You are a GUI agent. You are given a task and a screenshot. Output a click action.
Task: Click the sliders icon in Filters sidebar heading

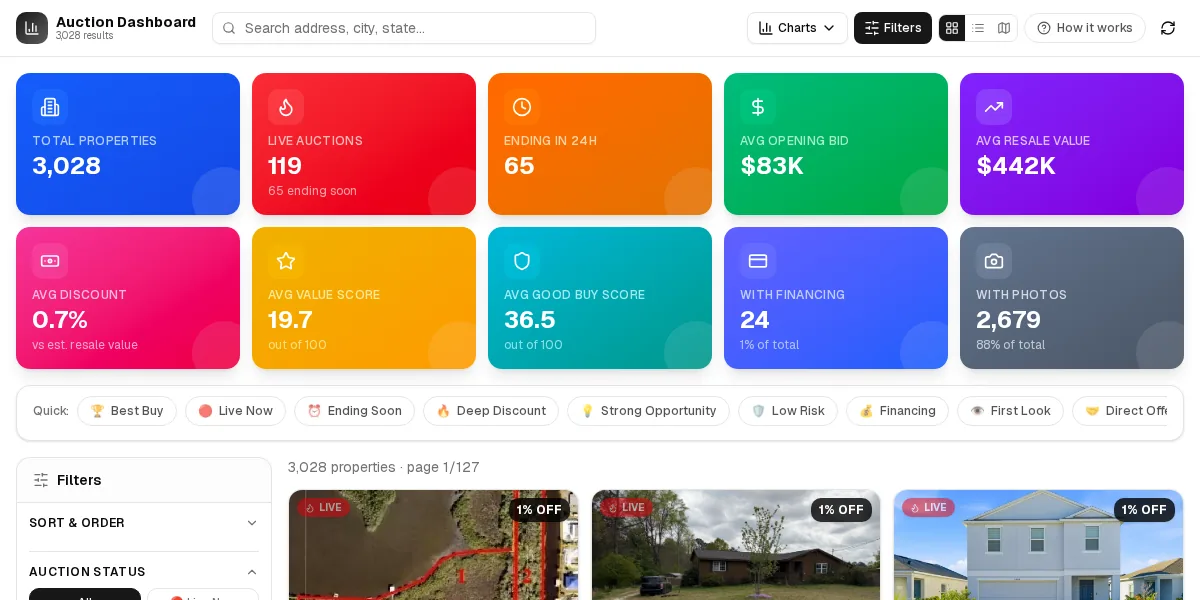tap(41, 480)
